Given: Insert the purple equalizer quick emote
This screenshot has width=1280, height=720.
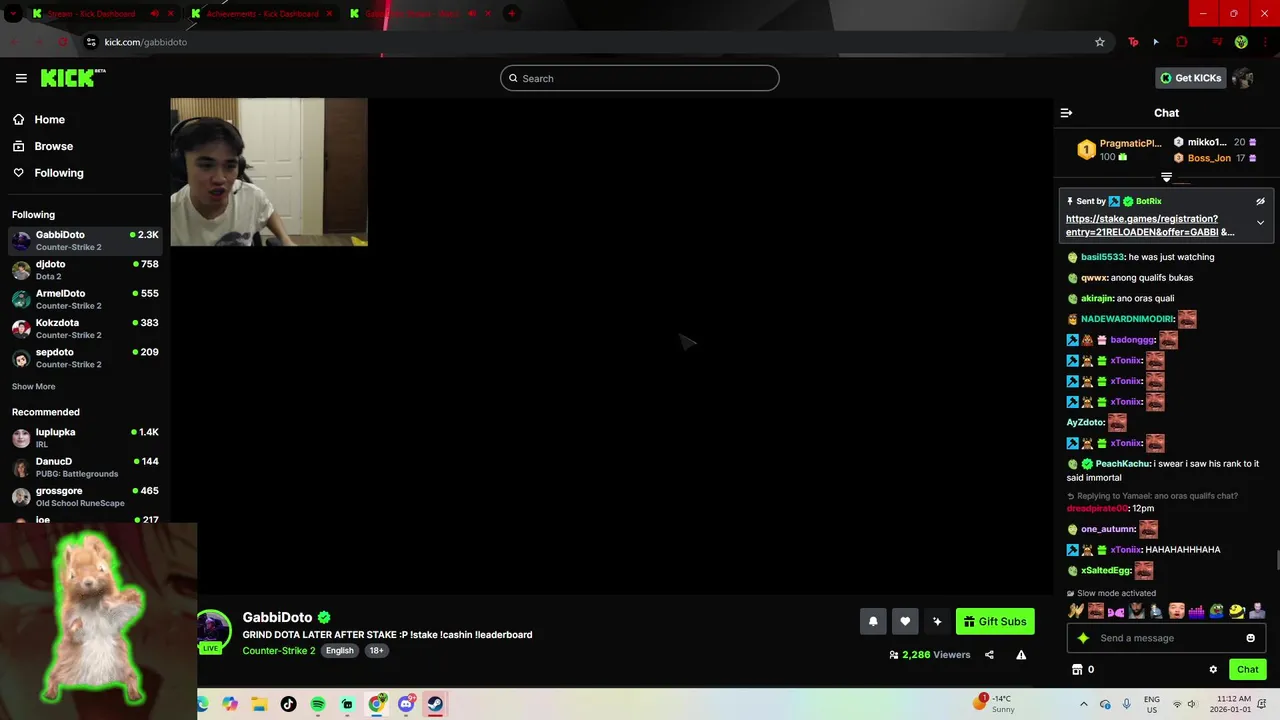Looking at the screenshot, I should pos(1196,611).
